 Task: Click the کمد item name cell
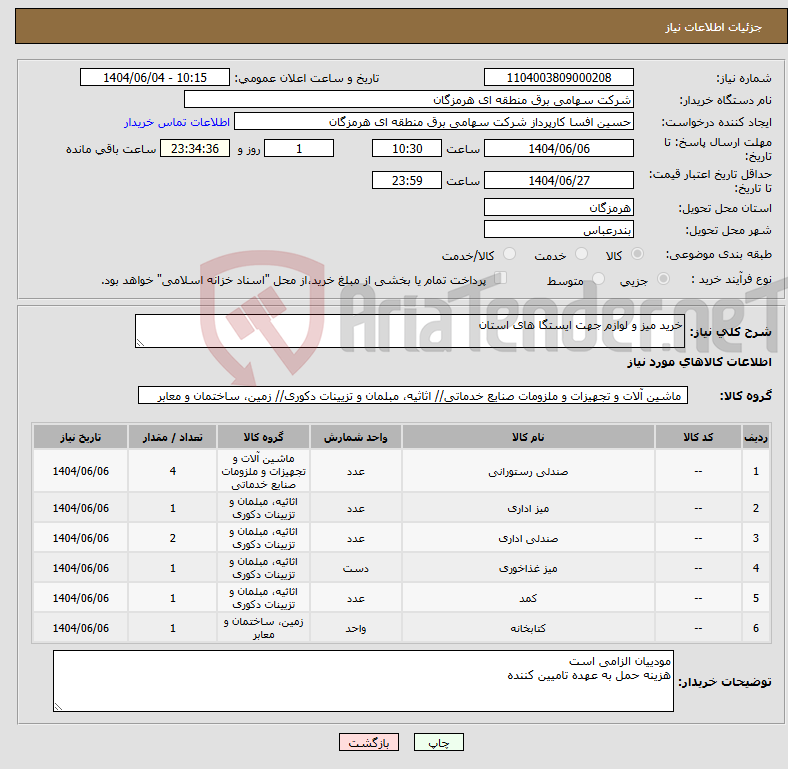pos(528,598)
